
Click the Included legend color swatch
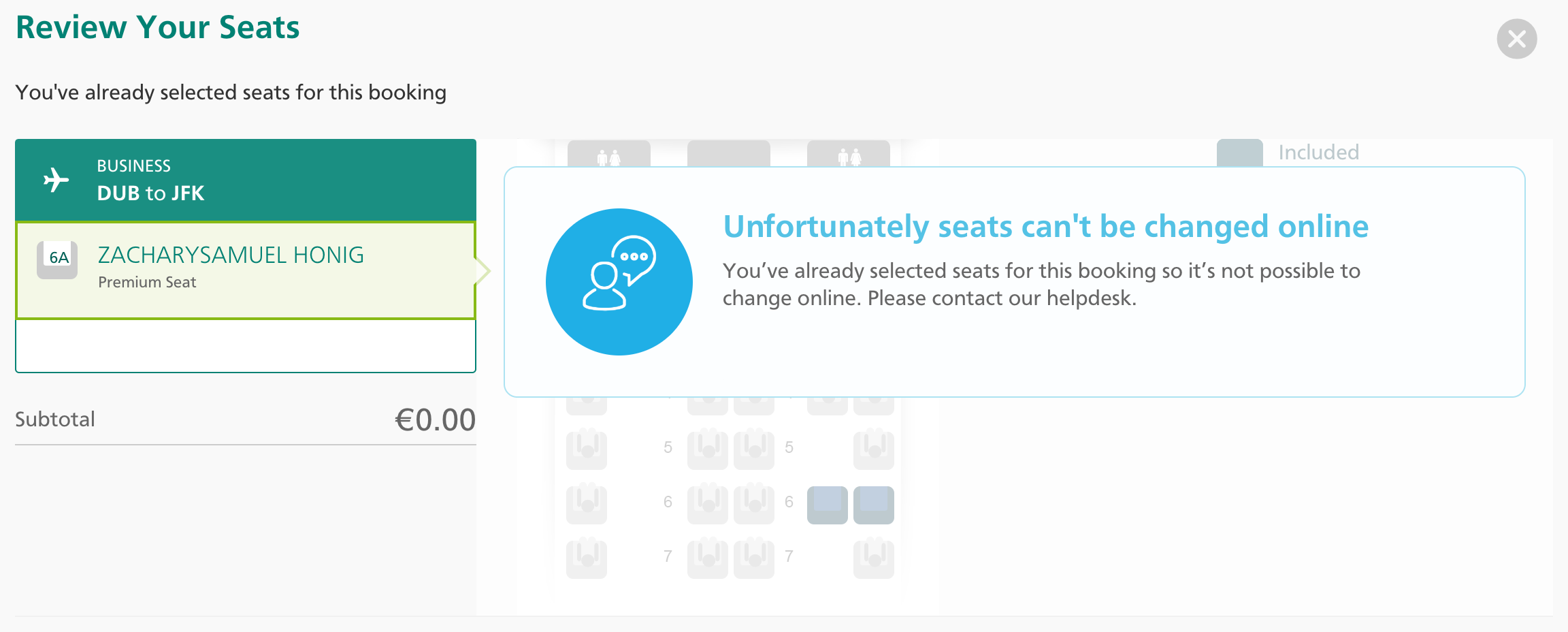tap(1239, 153)
